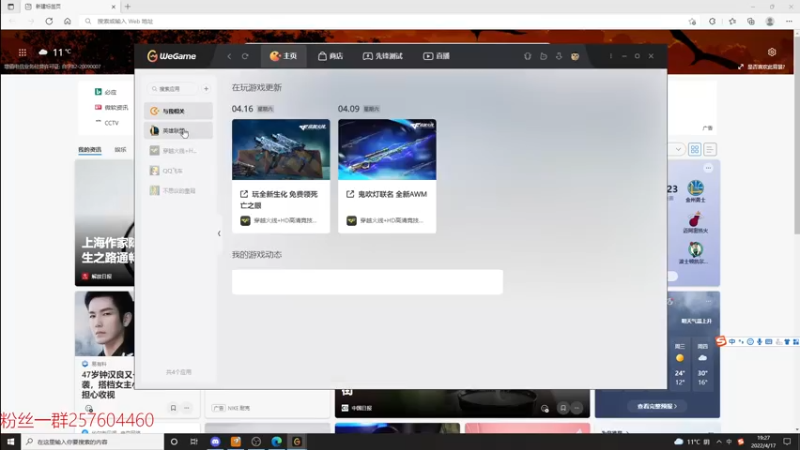Viewport: 800px width, 450px height.
Task: Reload the browser page
Action: [x=49, y=21]
